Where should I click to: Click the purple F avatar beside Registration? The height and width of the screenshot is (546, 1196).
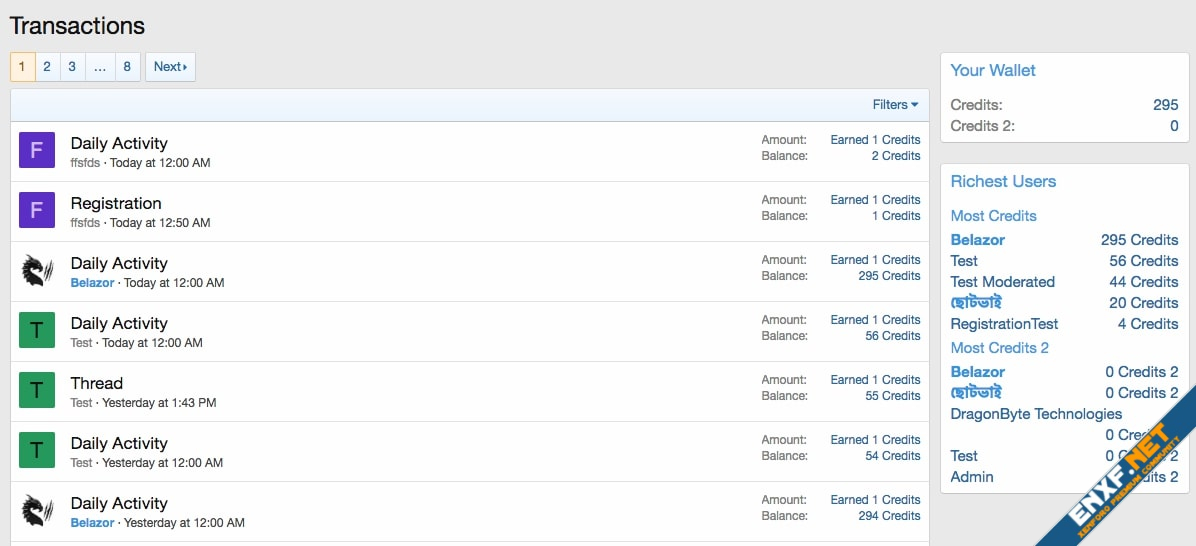[37, 210]
